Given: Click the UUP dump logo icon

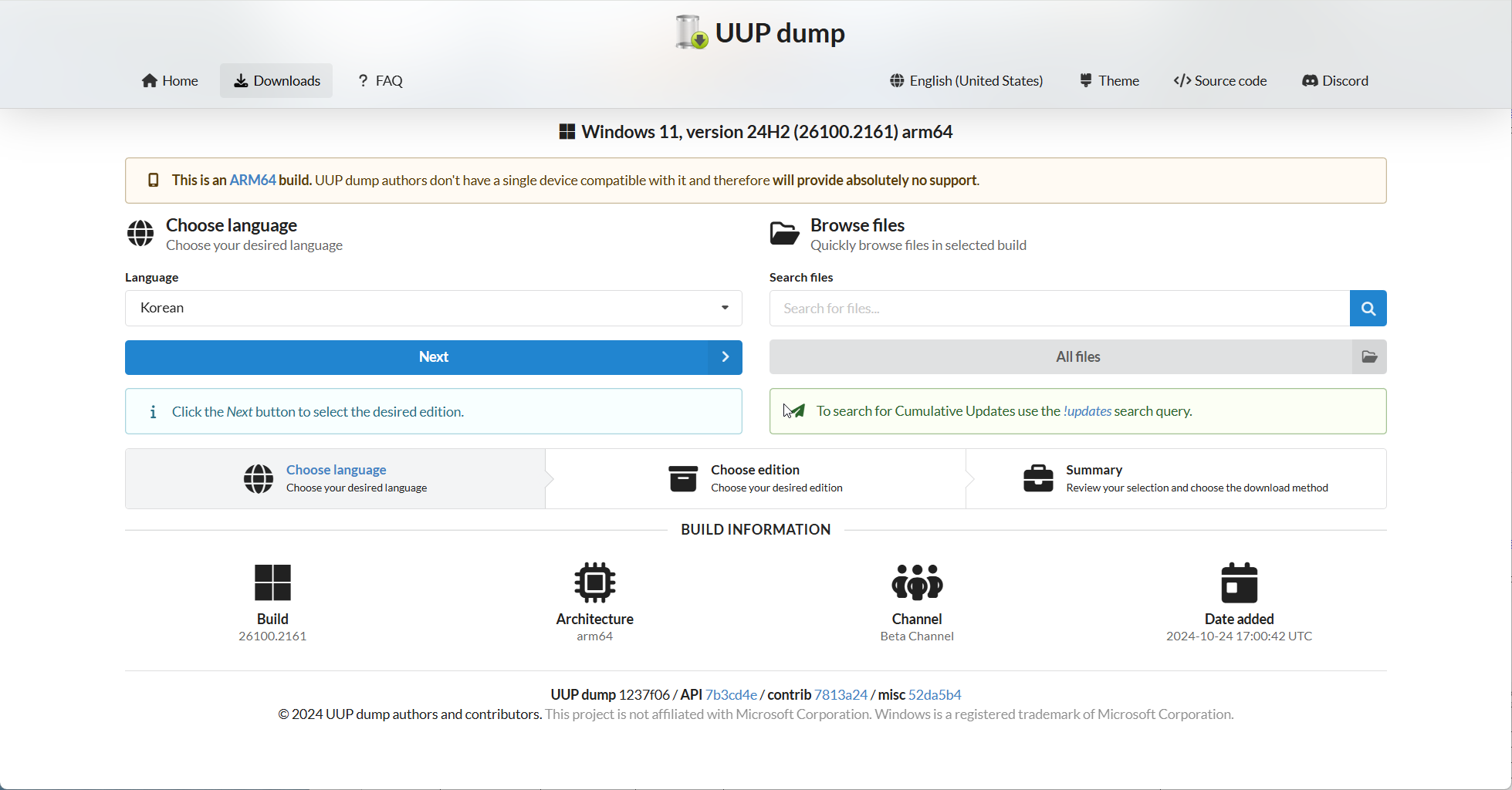Looking at the screenshot, I should 691,32.
